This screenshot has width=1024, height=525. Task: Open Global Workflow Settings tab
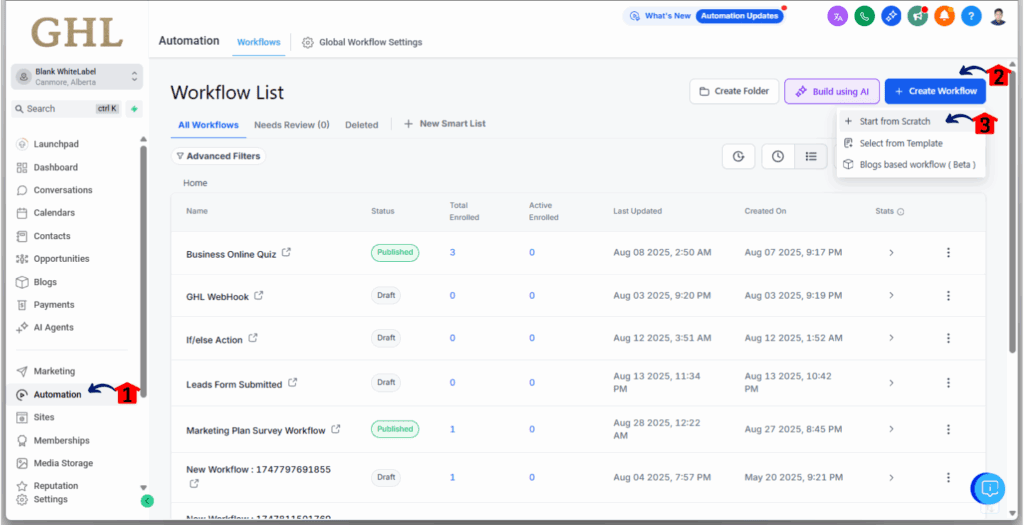(362, 42)
